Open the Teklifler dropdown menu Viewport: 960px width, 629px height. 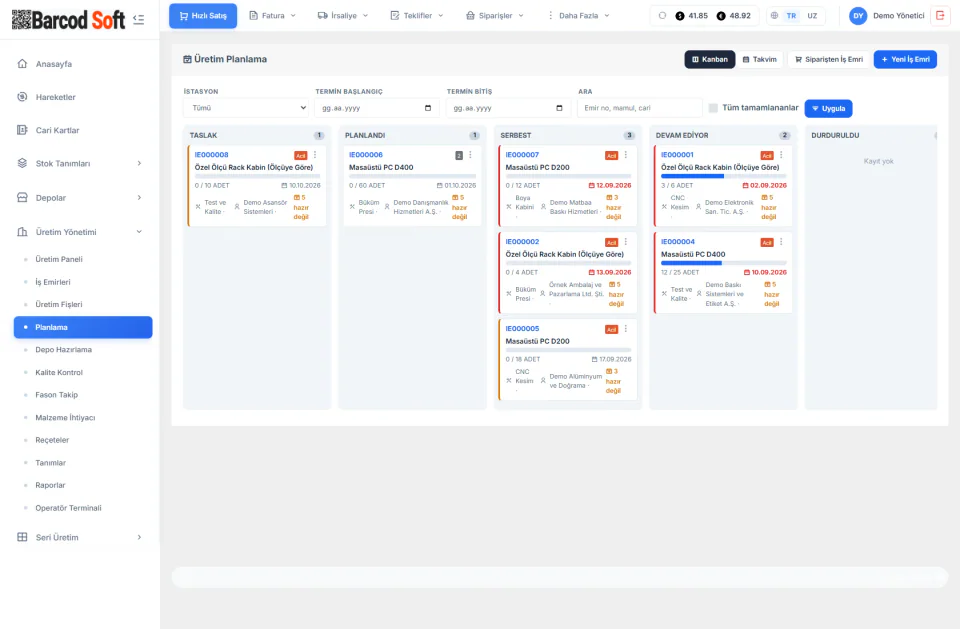(417, 15)
